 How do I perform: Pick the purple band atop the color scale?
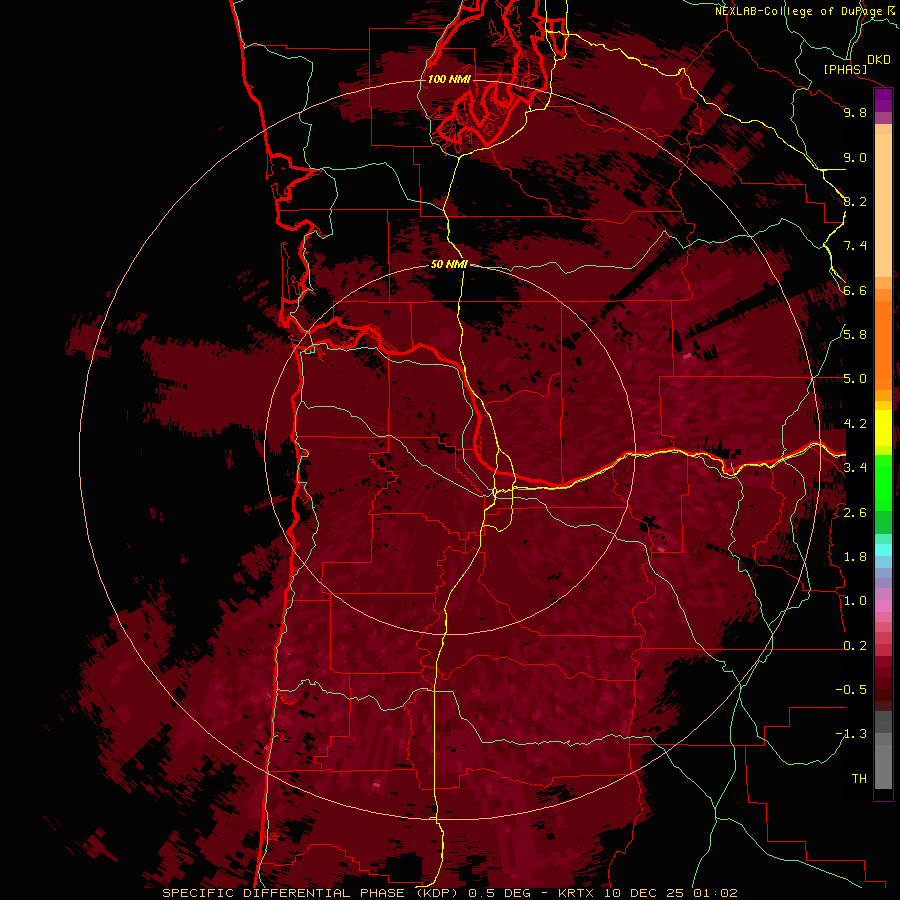click(x=883, y=100)
